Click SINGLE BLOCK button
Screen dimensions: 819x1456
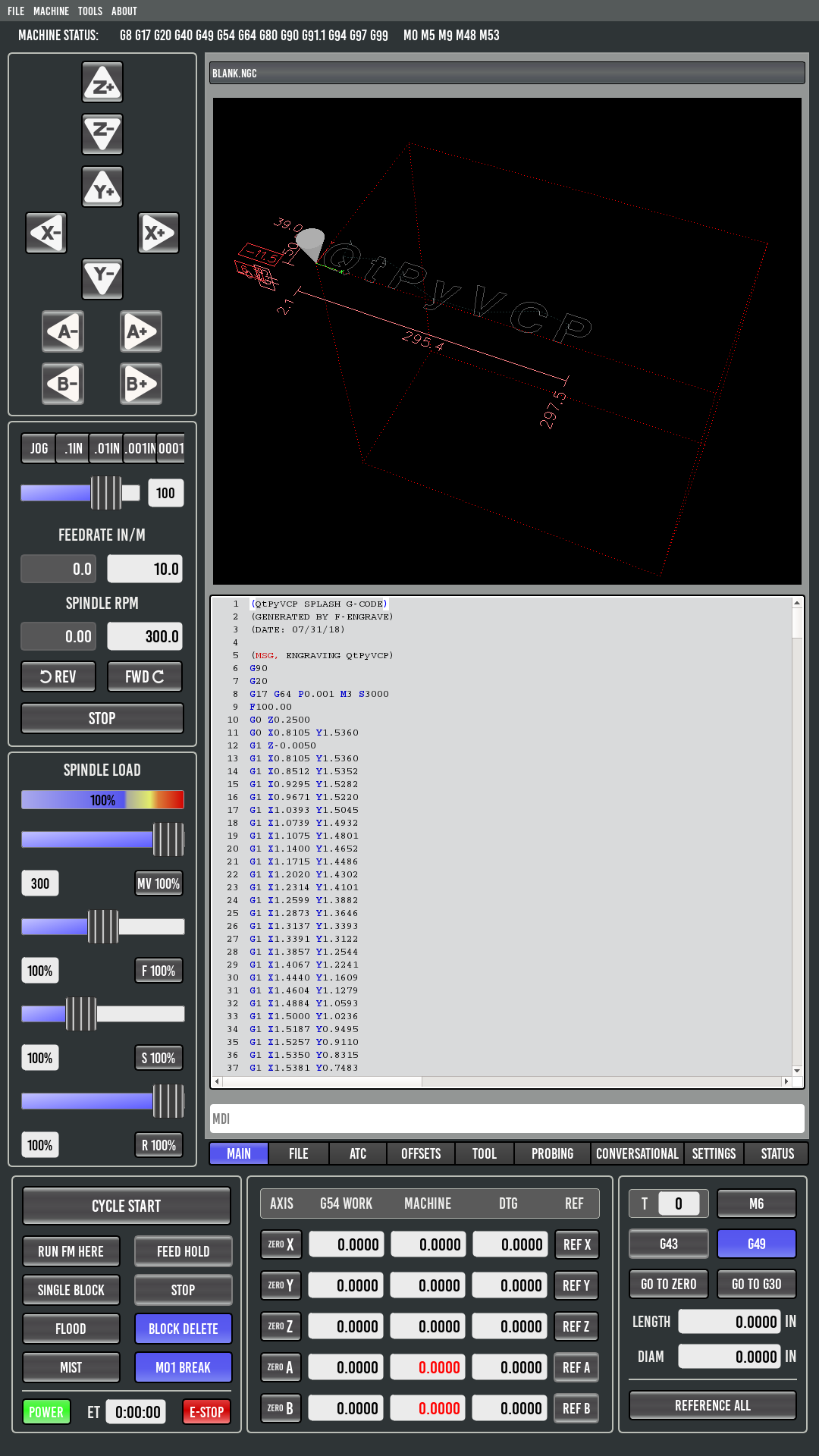pos(71,1290)
